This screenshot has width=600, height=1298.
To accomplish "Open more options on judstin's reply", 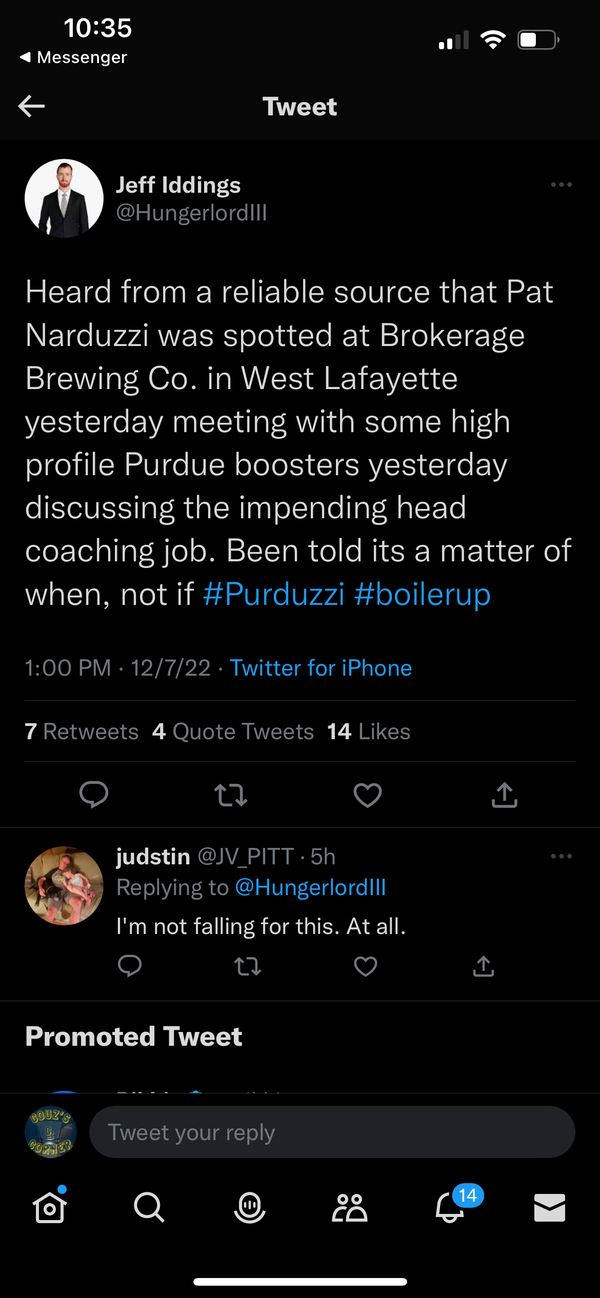I will [561, 856].
